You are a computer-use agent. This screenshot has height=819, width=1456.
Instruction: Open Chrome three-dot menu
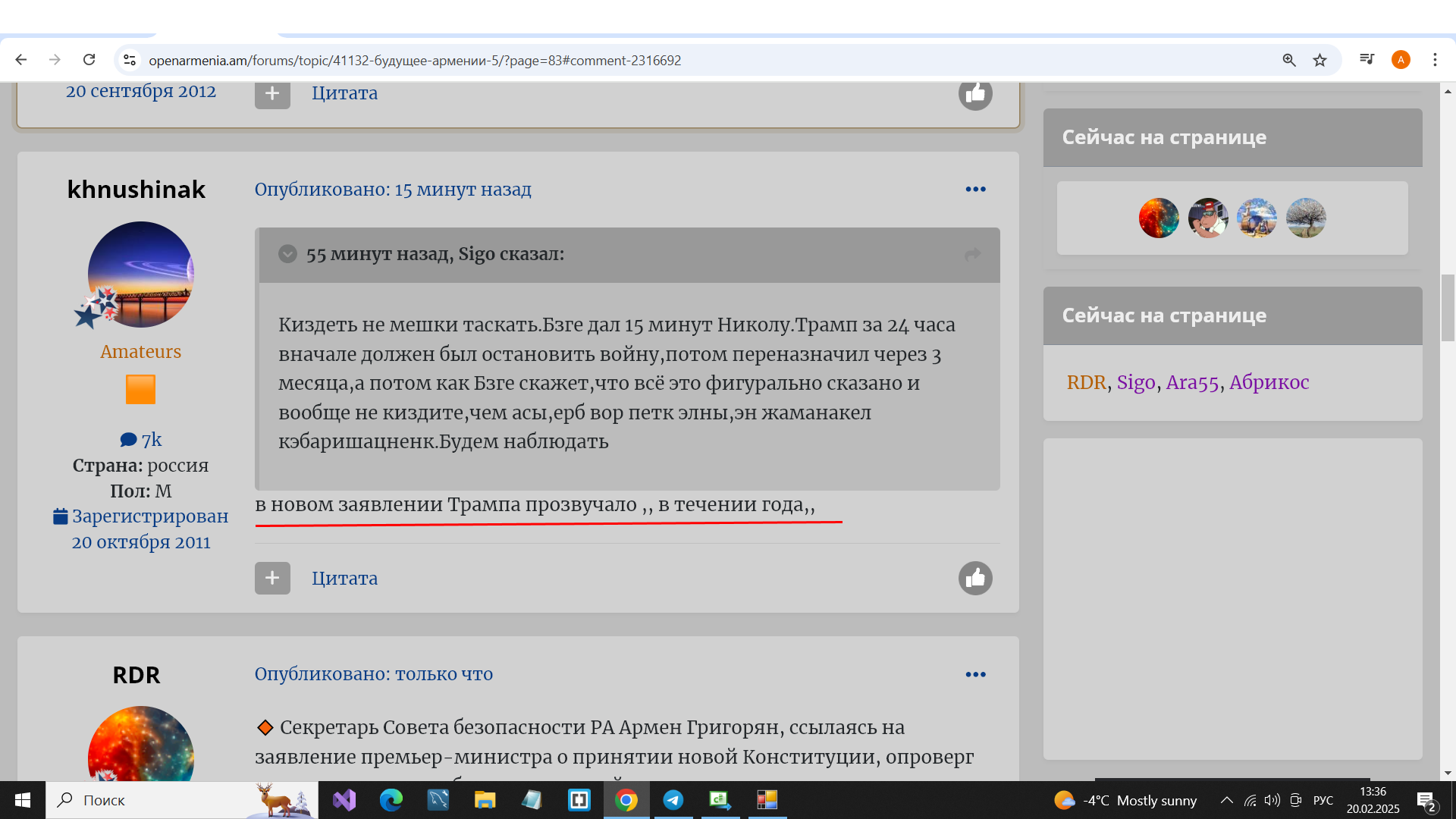tap(1435, 60)
